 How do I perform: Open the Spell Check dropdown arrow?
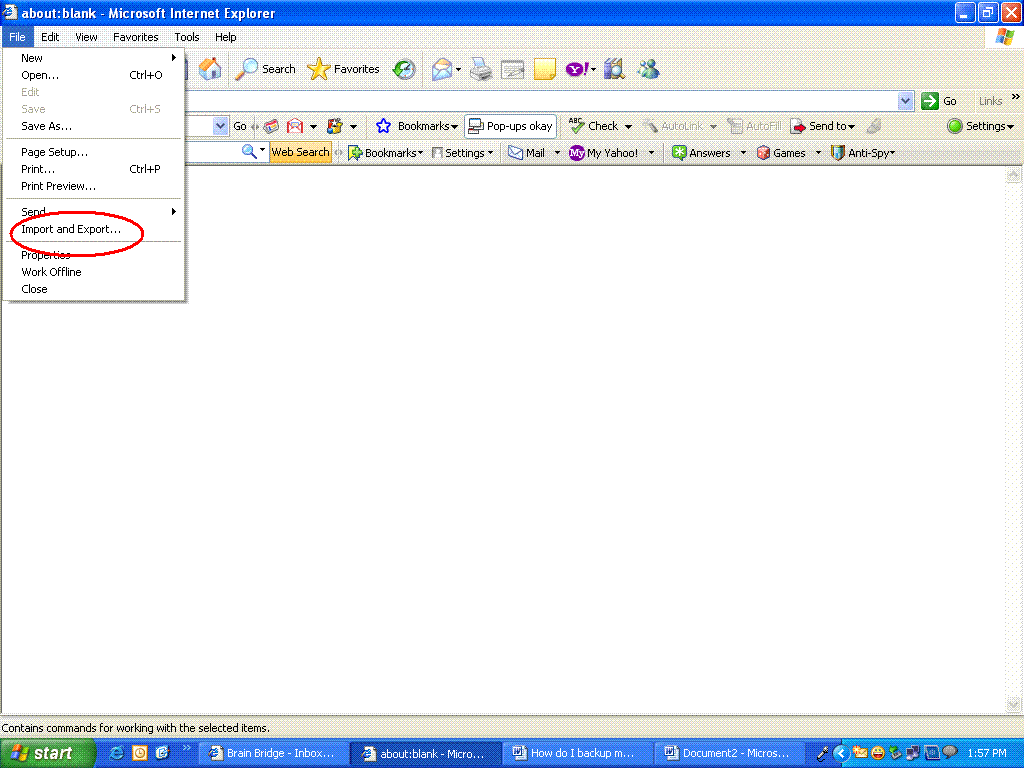628,127
